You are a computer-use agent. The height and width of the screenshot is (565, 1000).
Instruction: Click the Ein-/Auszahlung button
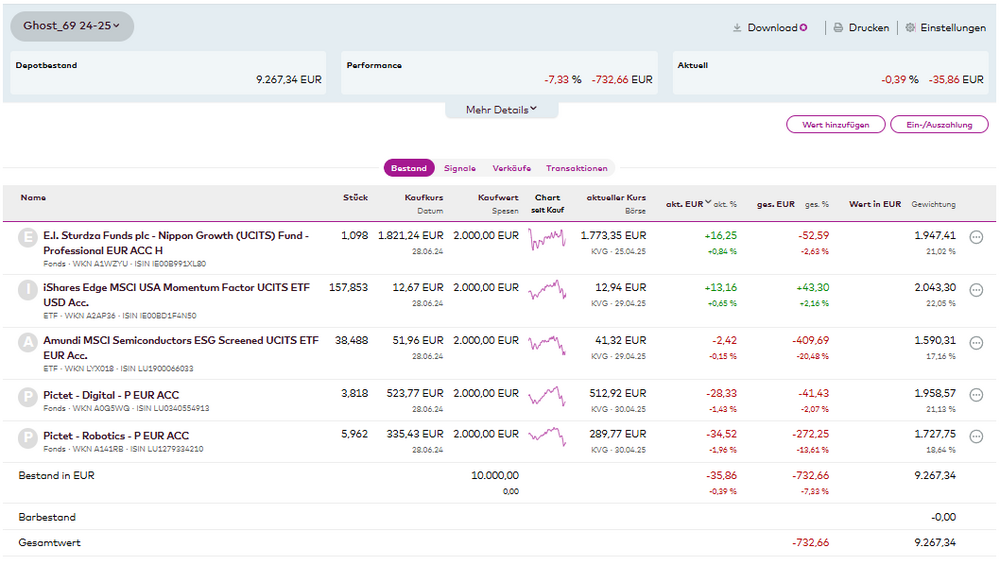point(938,125)
